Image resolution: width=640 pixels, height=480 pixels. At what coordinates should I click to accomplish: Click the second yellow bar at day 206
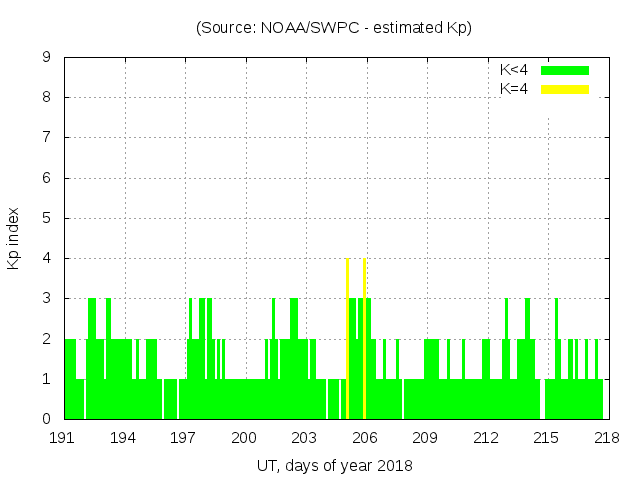pyautogui.click(x=365, y=340)
